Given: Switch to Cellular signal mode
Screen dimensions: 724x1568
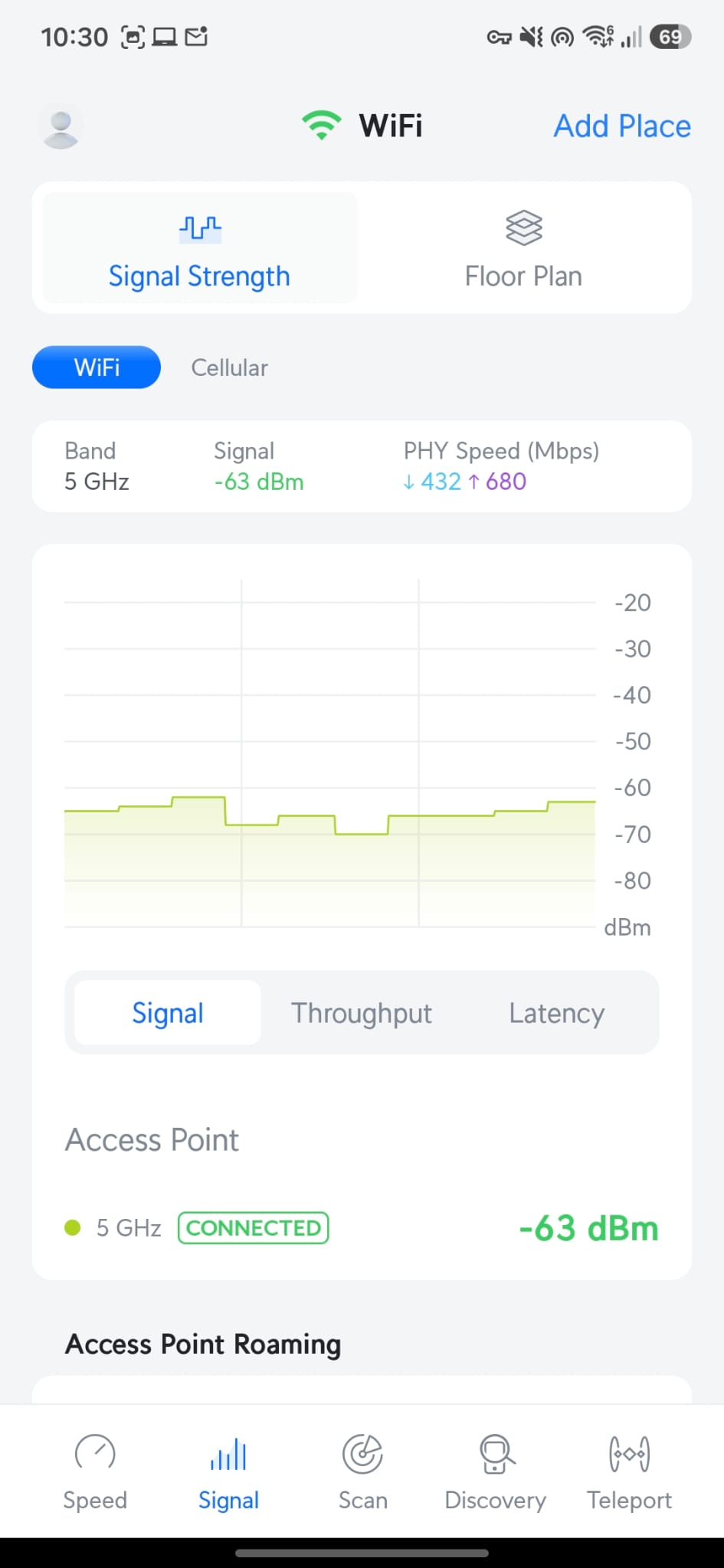Looking at the screenshot, I should [229, 367].
